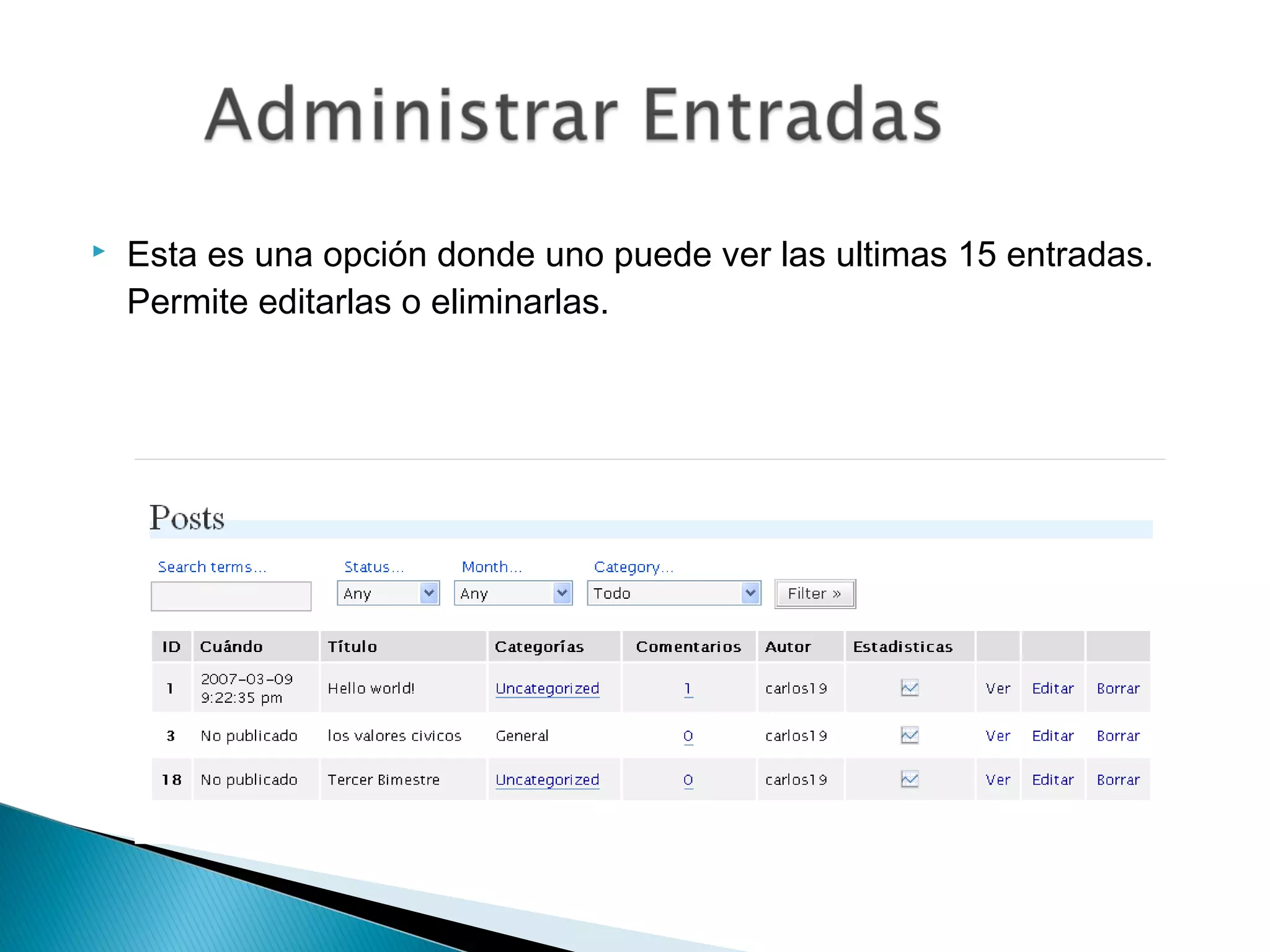
Task: Click the carlos19 author in the Hello world! row
Action: 796,688
